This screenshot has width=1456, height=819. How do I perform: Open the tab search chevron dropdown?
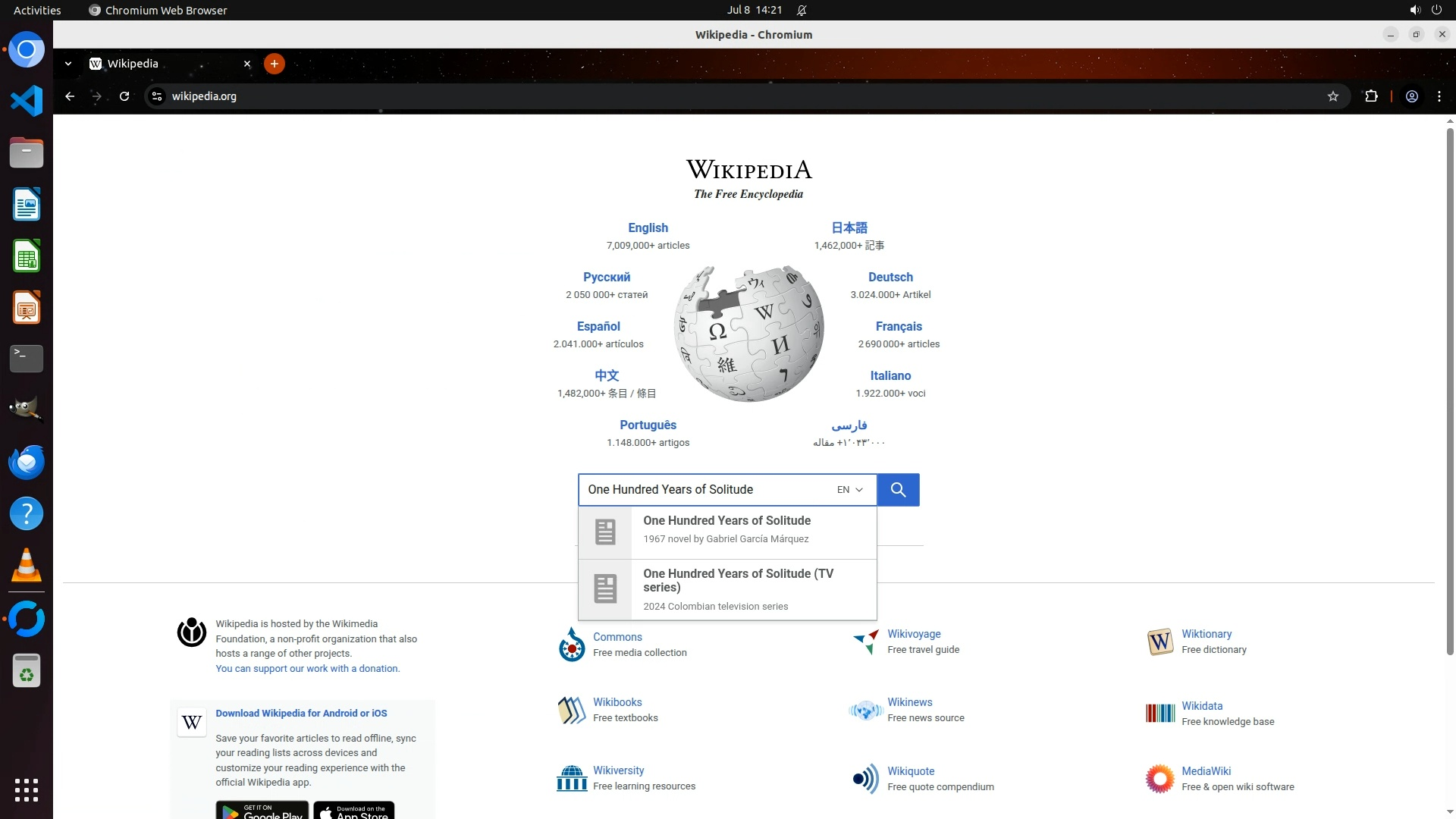click(68, 64)
